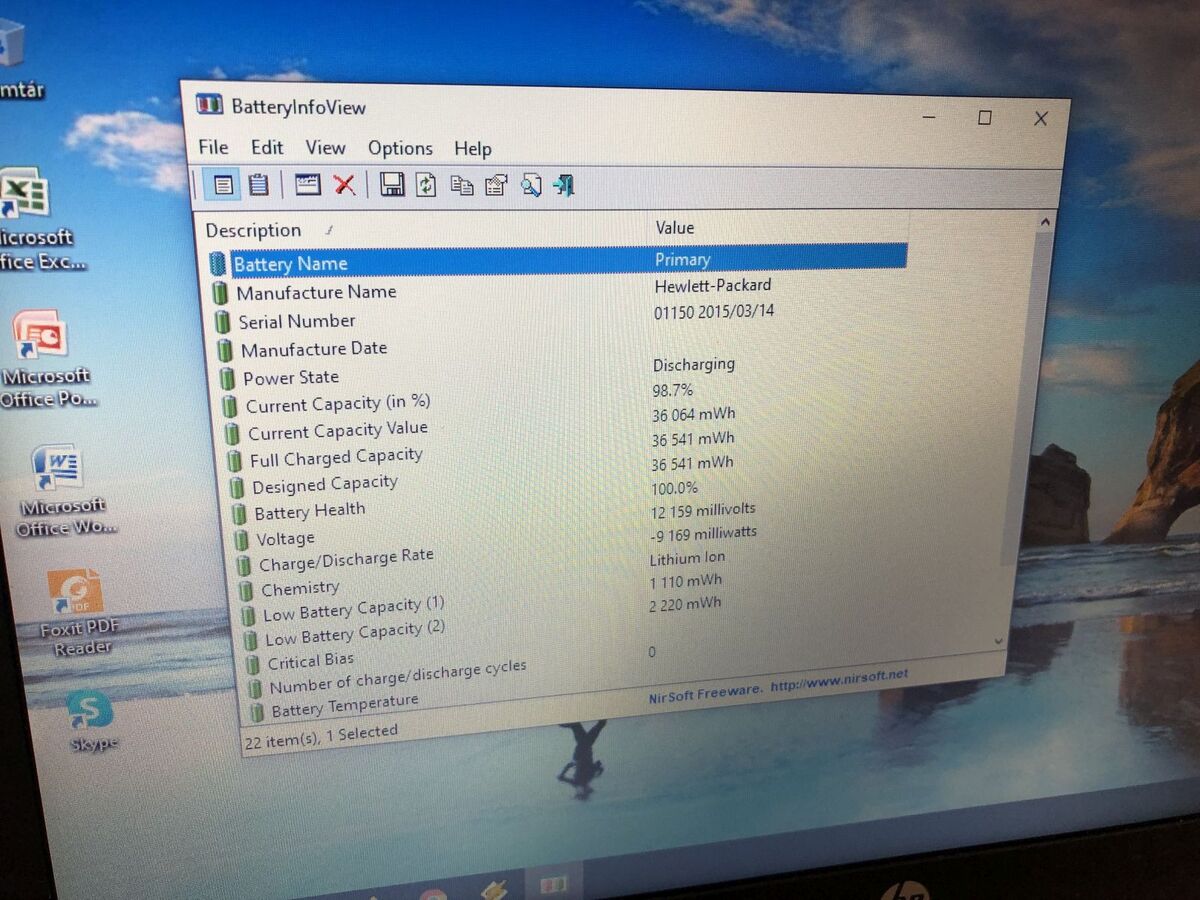Click the scrollbar down arrow in list

999,640
